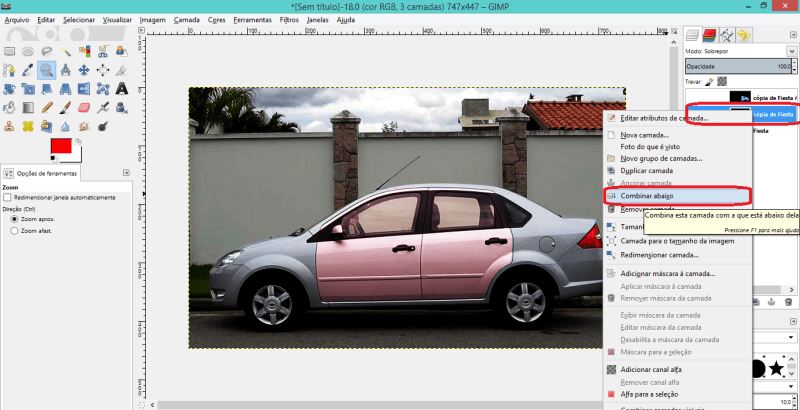Select the Scissors Select tool

point(103,51)
